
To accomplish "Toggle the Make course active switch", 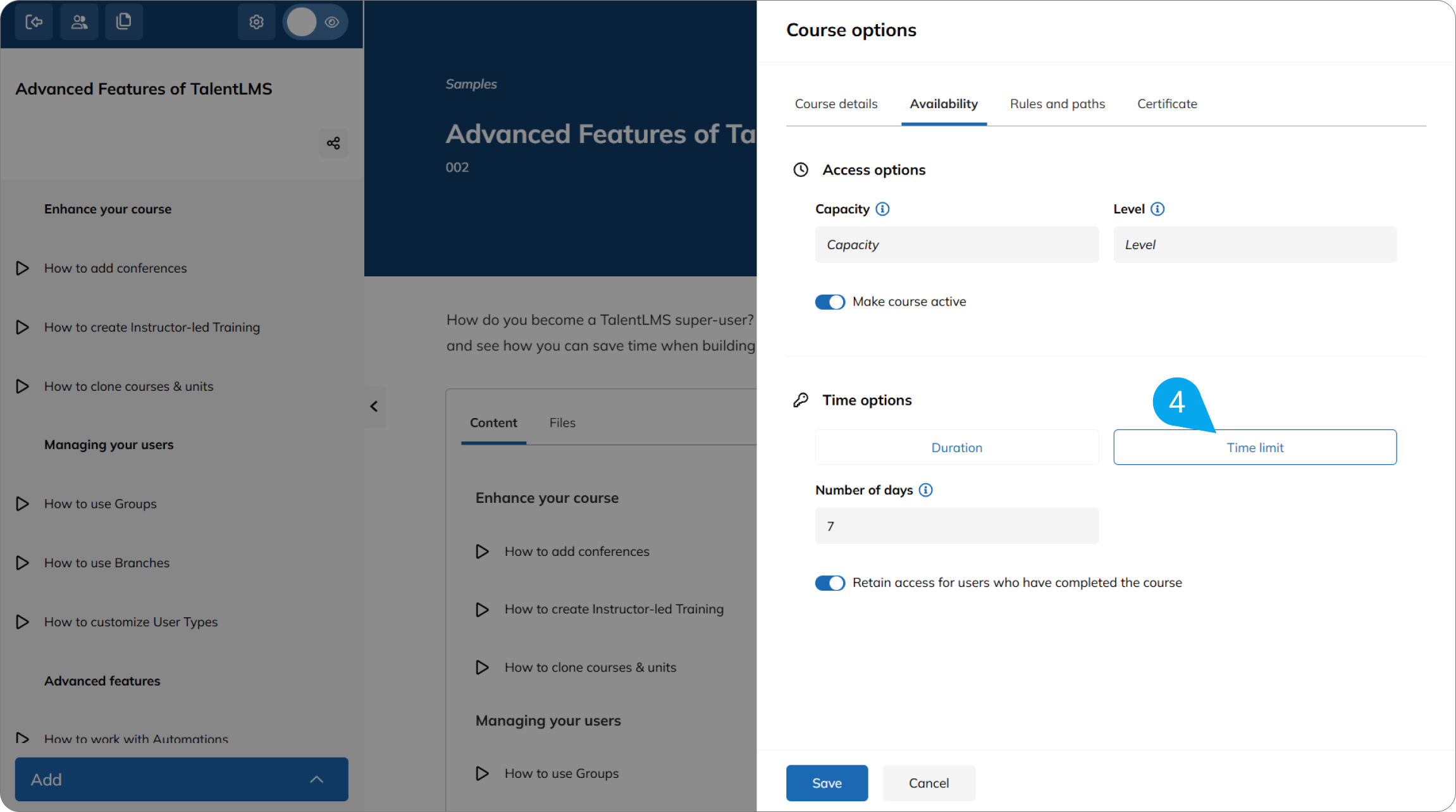I will click(x=830, y=302).
